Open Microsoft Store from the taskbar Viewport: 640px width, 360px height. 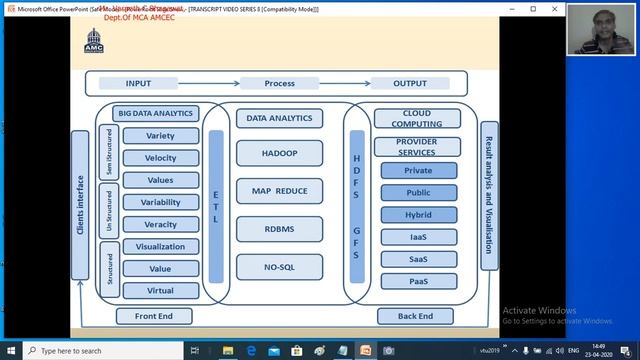(x=297, y=351)
